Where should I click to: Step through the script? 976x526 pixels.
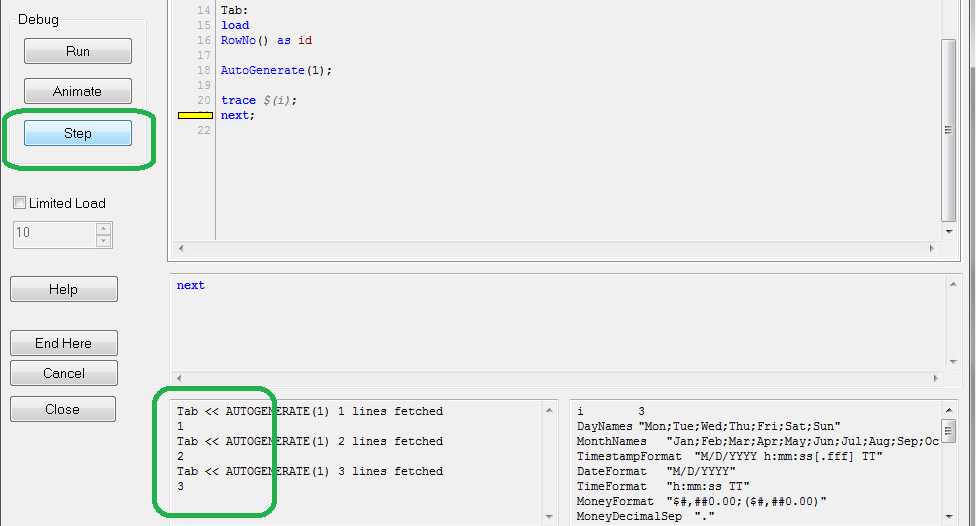tap(78, 133)
